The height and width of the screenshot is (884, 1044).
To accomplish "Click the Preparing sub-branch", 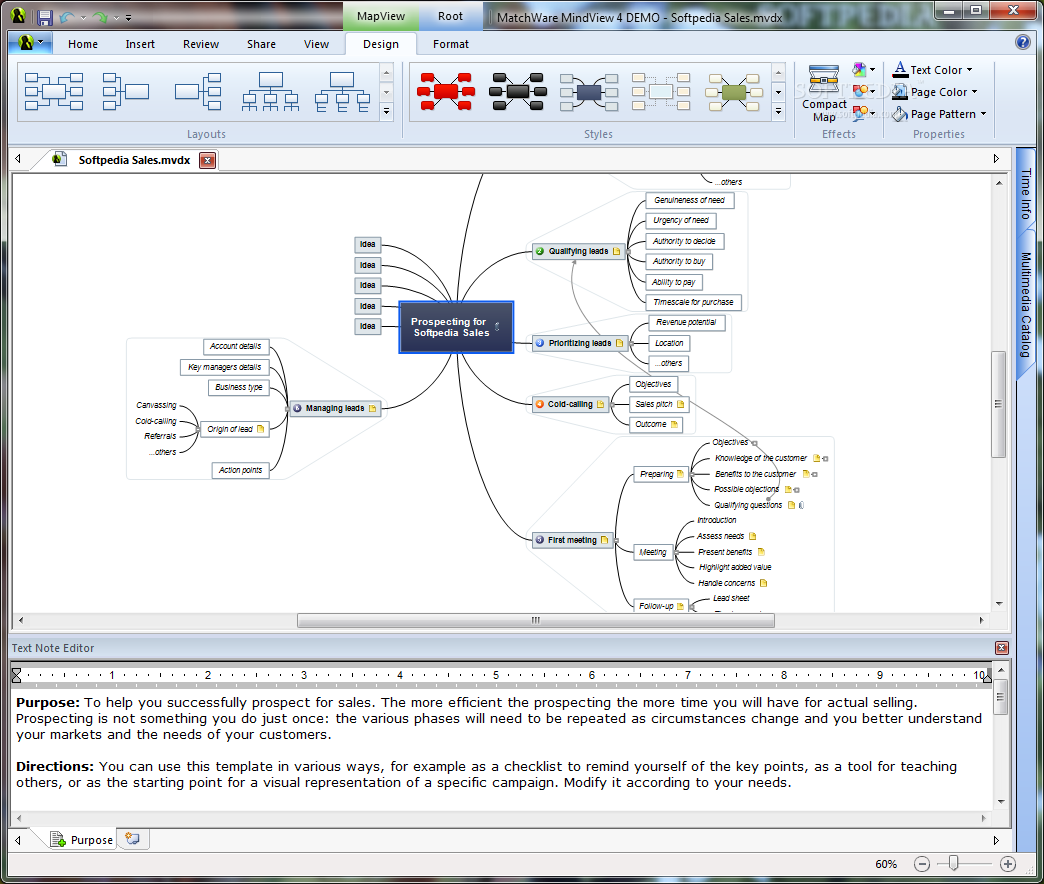I will (660, 474).
